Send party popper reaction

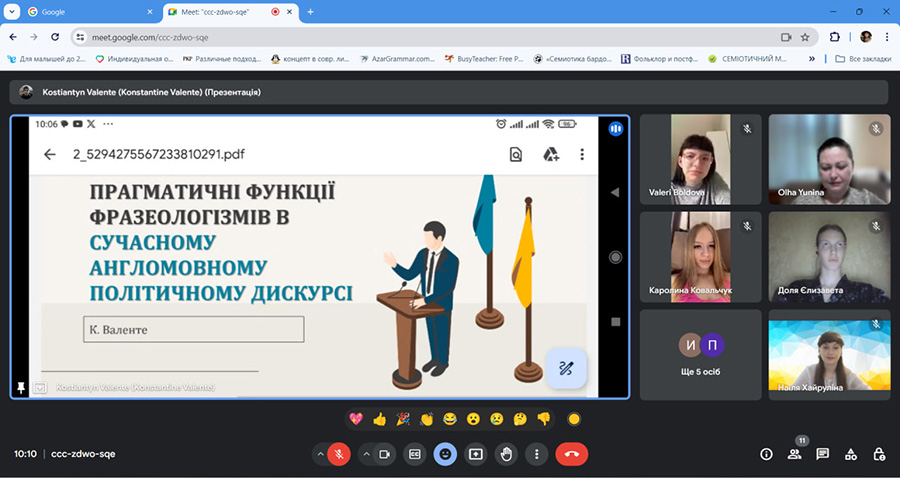click(403, 419)
